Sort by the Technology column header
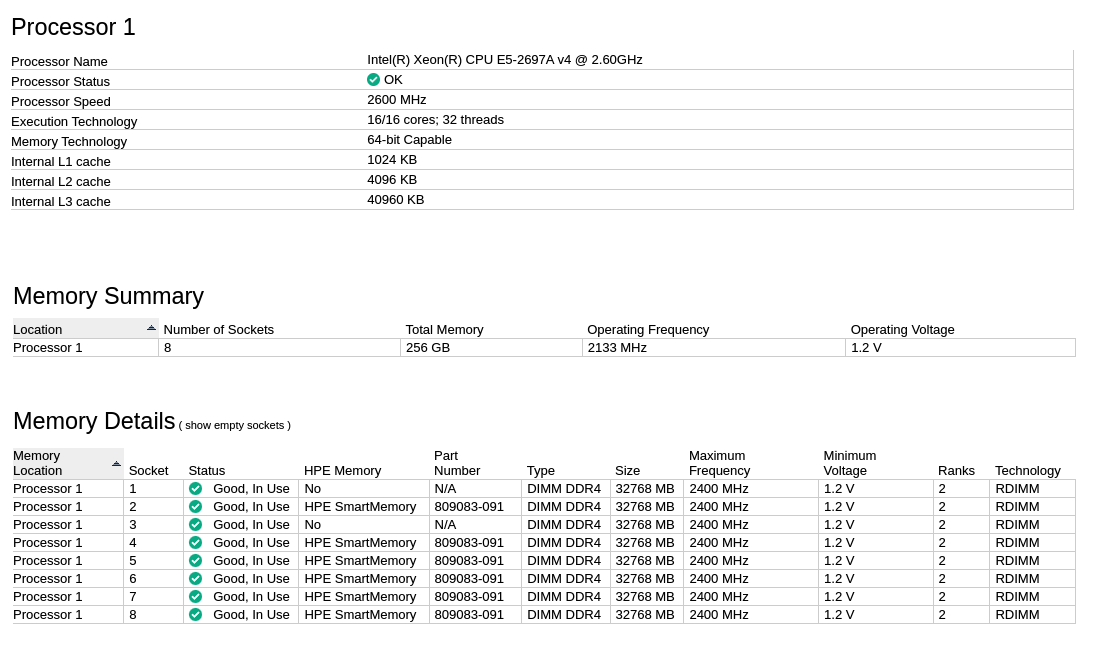Viewport: 1098px width, 665px height. [1028, 470]
